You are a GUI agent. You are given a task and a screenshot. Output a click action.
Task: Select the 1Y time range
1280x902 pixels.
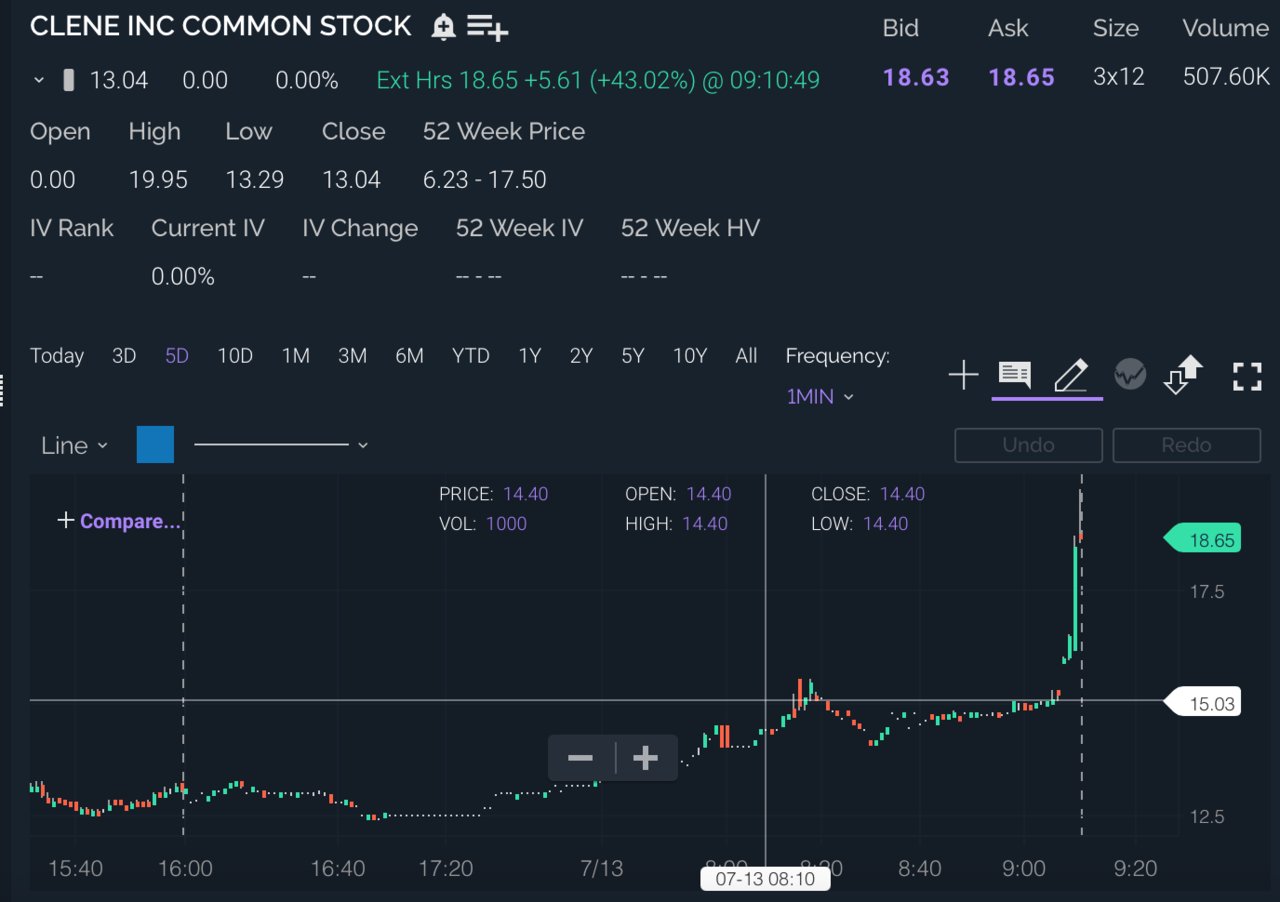pyautogui.click(x=529, y=356)
